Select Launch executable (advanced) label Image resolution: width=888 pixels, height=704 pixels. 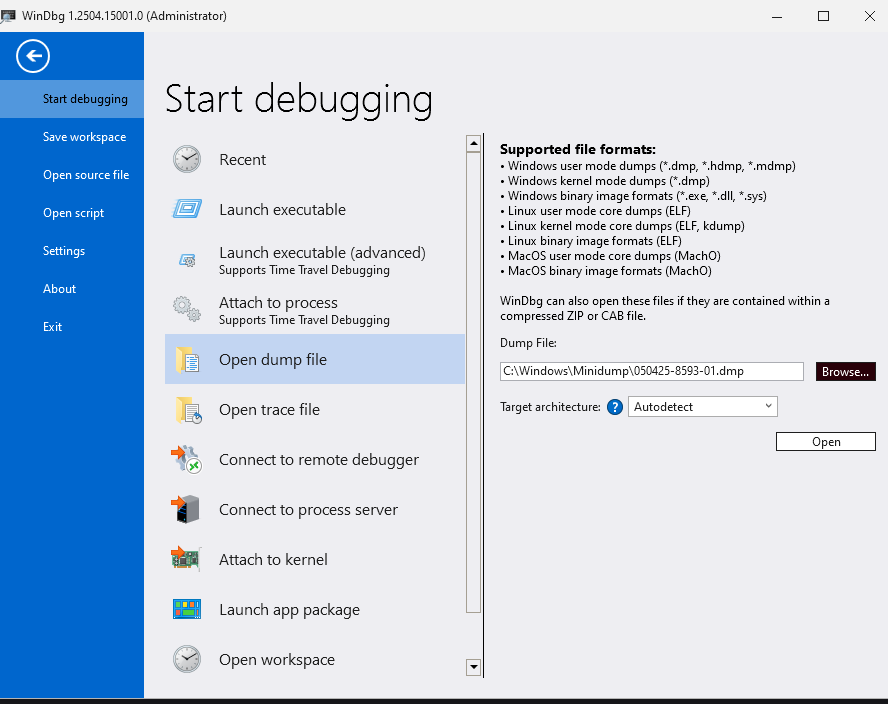click(x=322, y=253)
